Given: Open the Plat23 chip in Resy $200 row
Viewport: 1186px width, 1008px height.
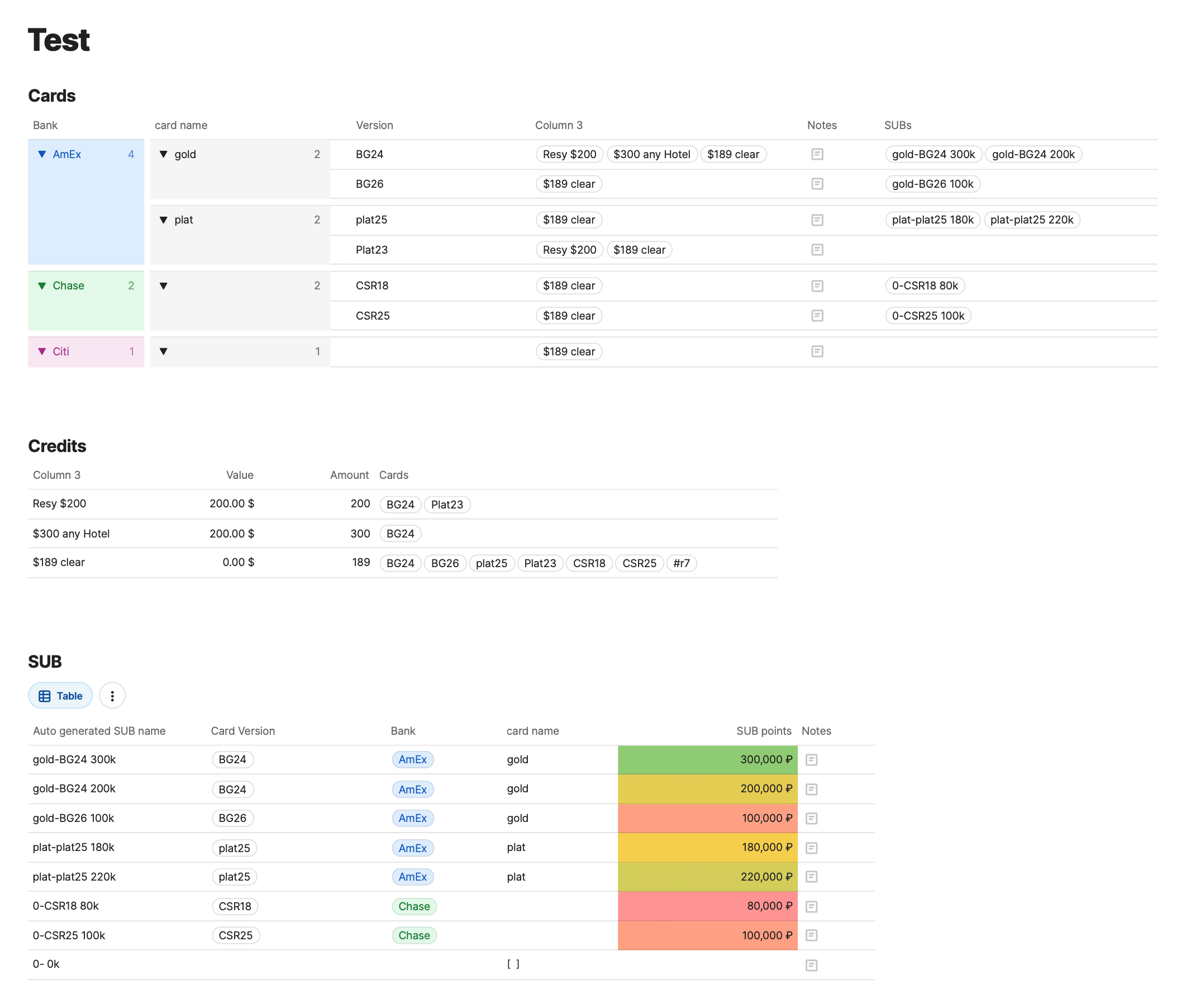Looking at the screenshot, I should click(x=447, y=505).
